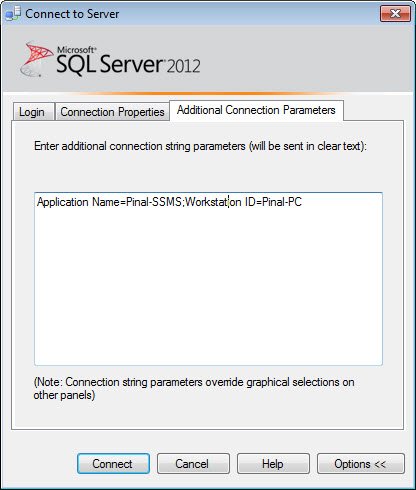
Task: Click the 'Enter additional connection string parameters' label
Action: (x=200, y=146)
